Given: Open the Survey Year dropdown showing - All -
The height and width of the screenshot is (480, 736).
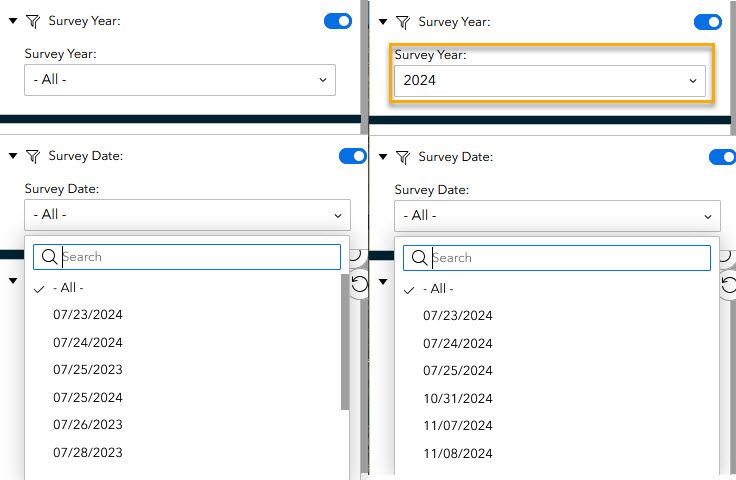Looking at the screenshot, I should (x=180, y=80).
